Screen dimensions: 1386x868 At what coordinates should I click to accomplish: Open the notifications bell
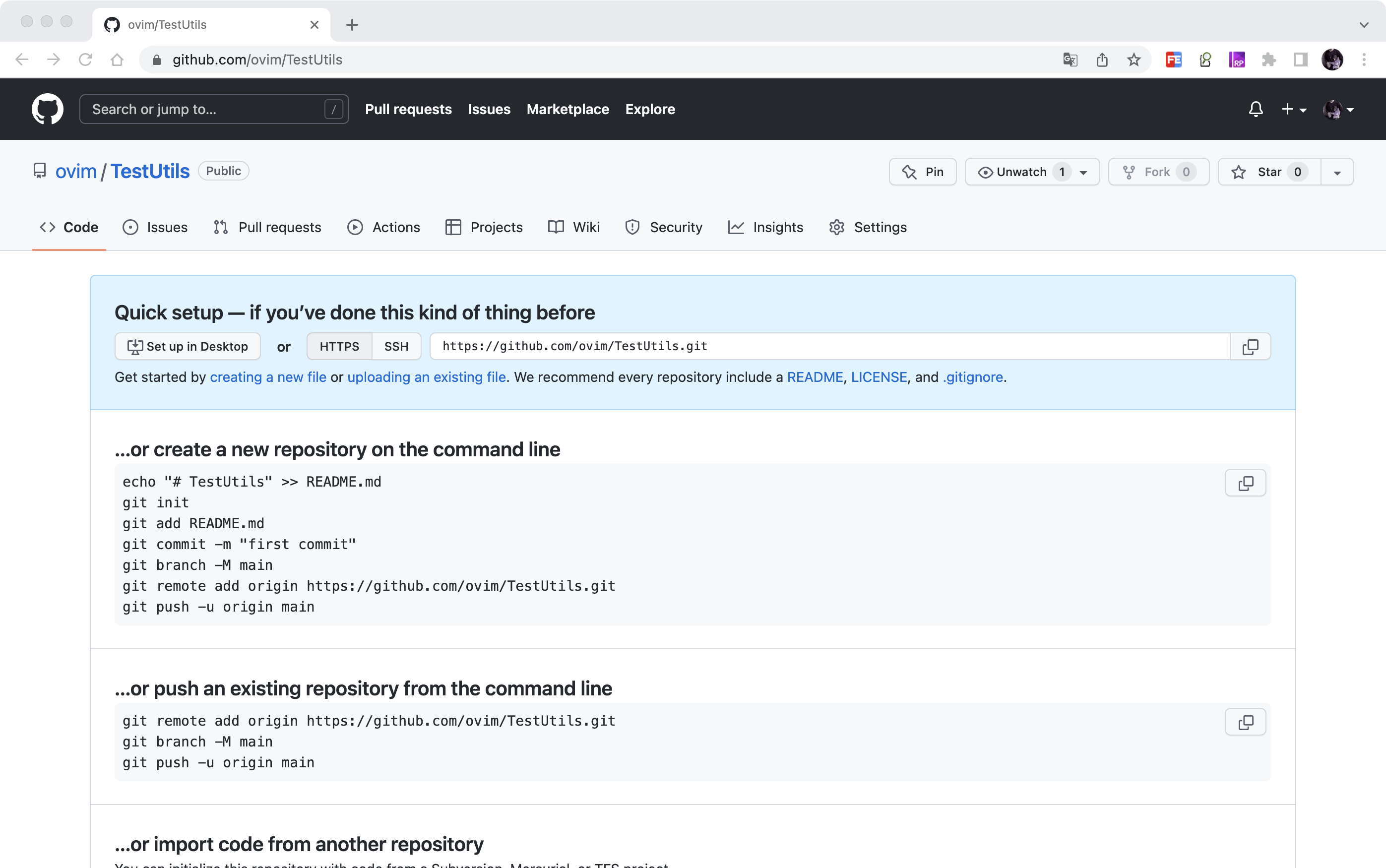[1256, 109]
